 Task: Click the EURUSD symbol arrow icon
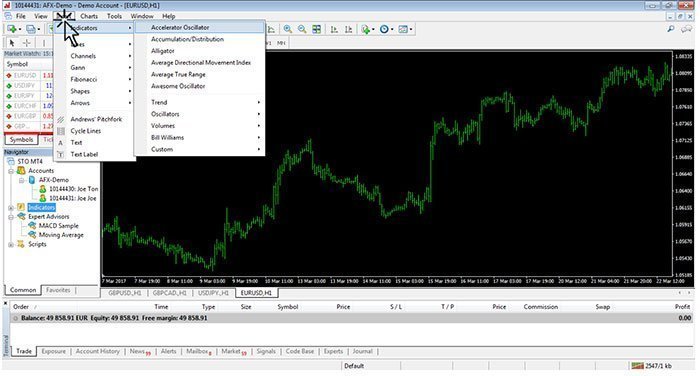pyautogui.click(x=8, y=75)
